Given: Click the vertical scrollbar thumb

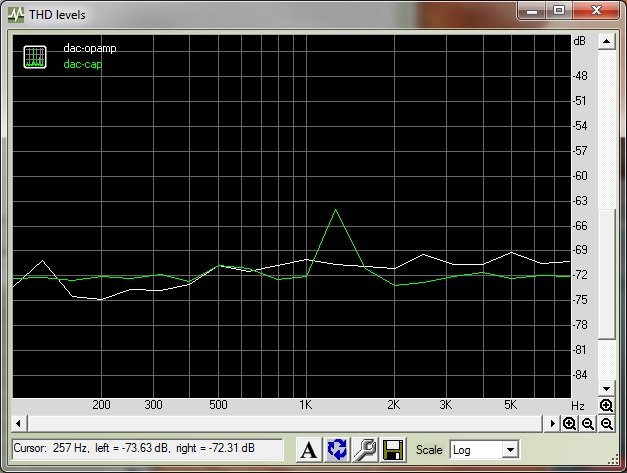Looking at the screenshot, I should (x=607, y=274).
